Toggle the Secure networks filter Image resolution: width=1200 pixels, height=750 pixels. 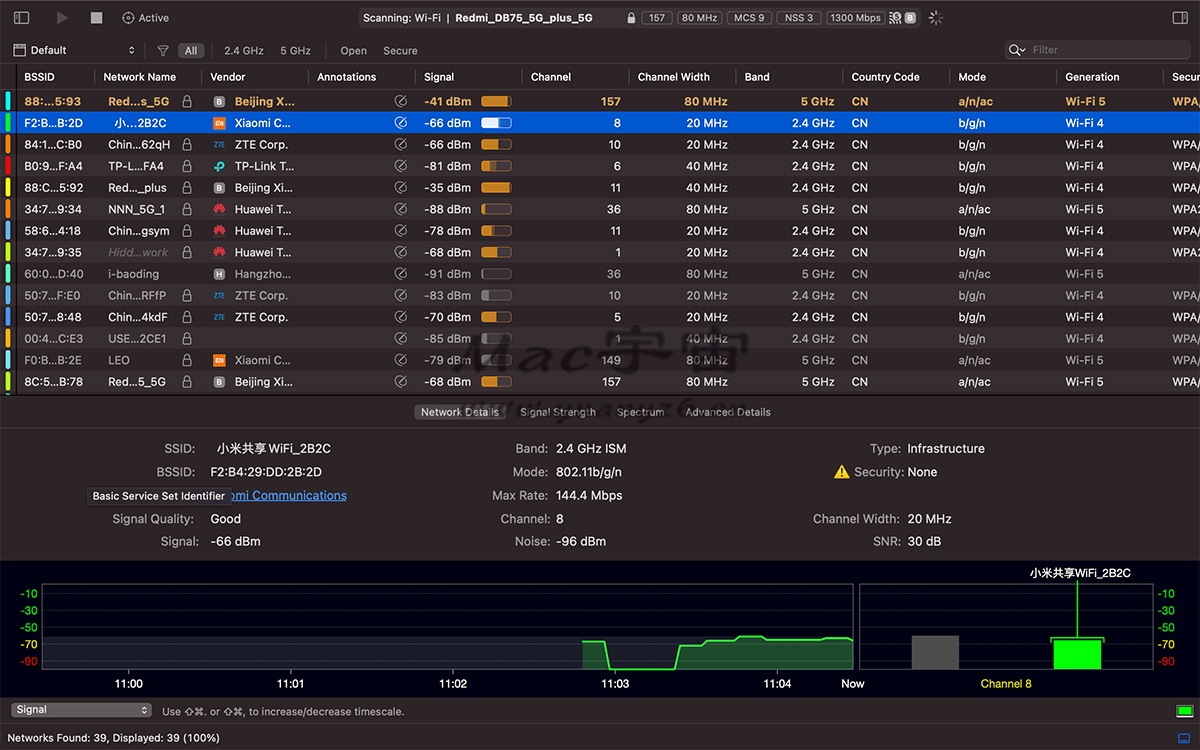click(x=400, y=50)
